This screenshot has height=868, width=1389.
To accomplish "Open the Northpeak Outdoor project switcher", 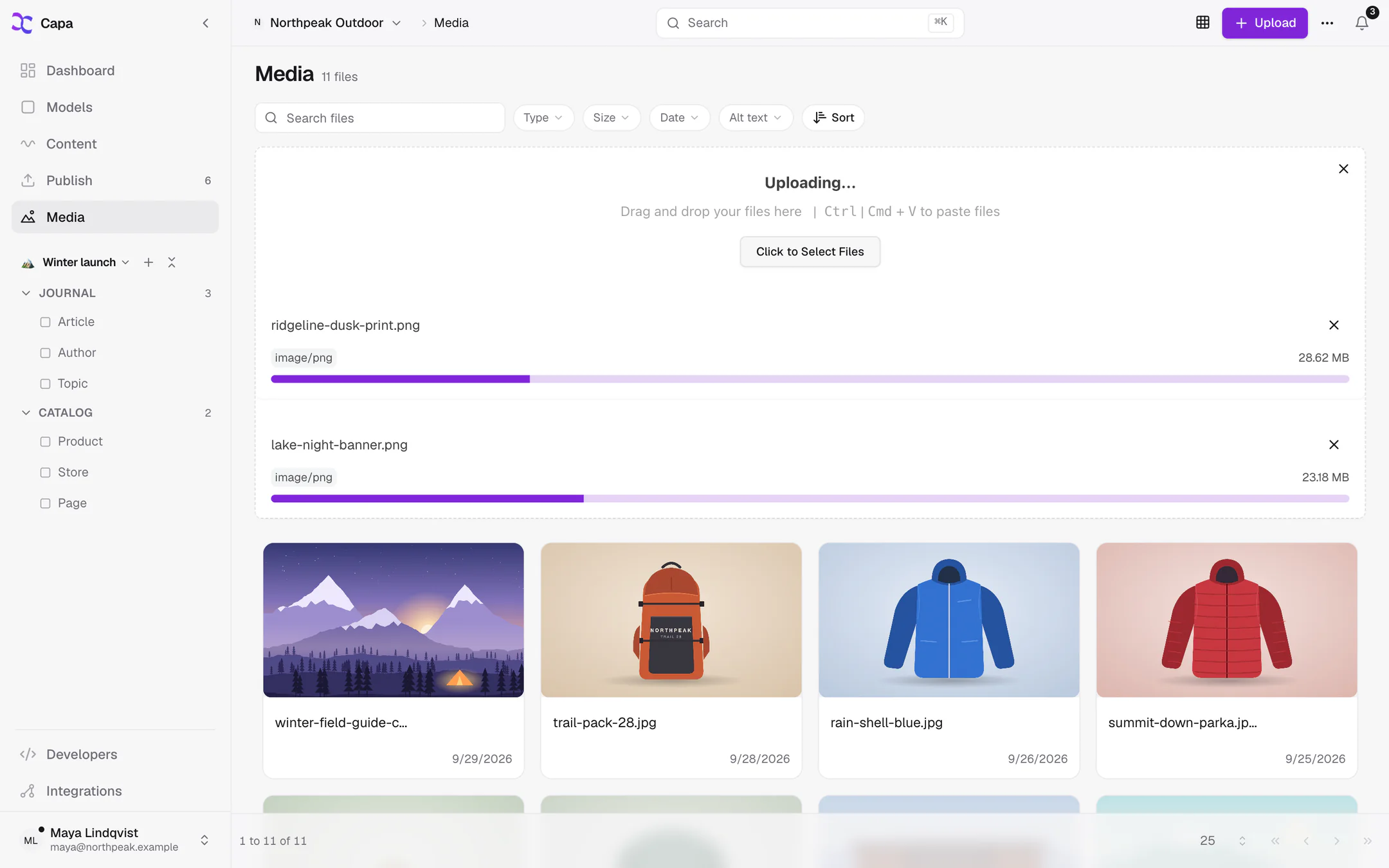I will [327, 23].
